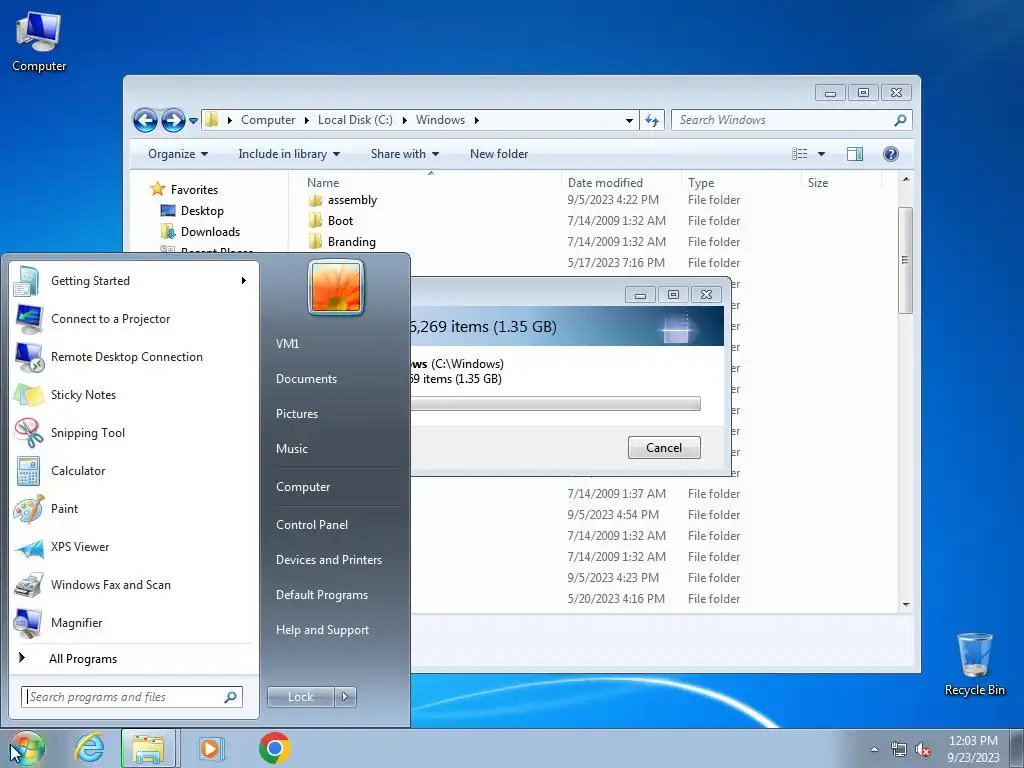
Task: Click the dialog progress bar
Action: click(556, 404)
